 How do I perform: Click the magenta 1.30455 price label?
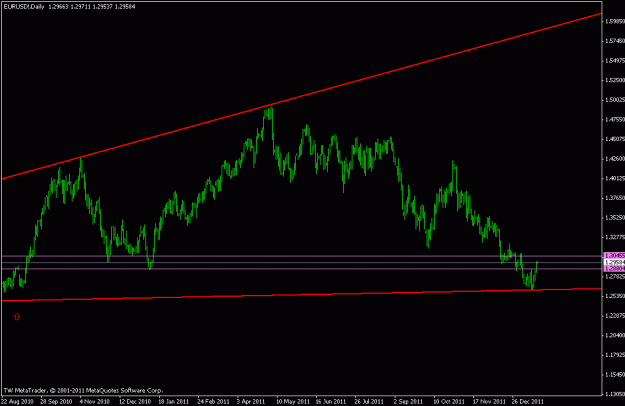click(x=614, y=255)
